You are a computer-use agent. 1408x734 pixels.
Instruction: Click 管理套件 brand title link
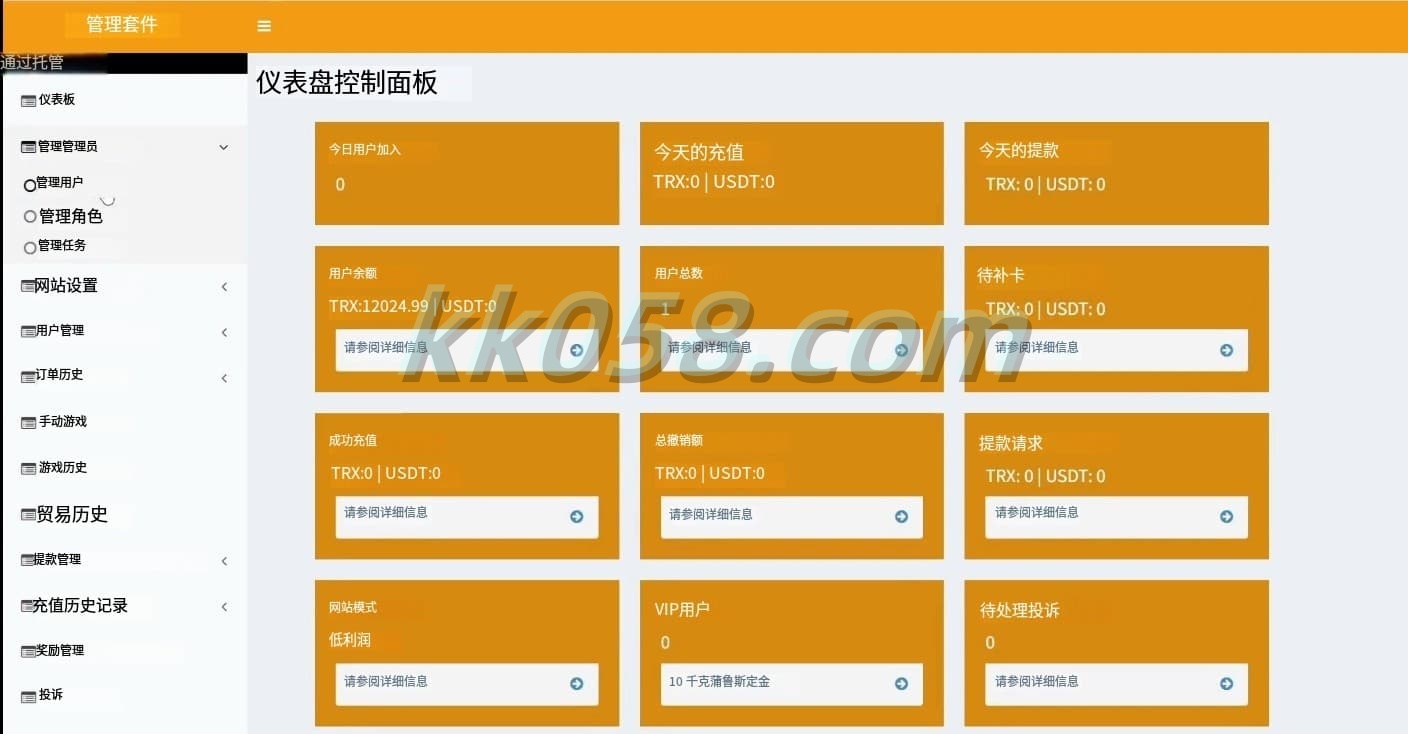click(122, 25)
